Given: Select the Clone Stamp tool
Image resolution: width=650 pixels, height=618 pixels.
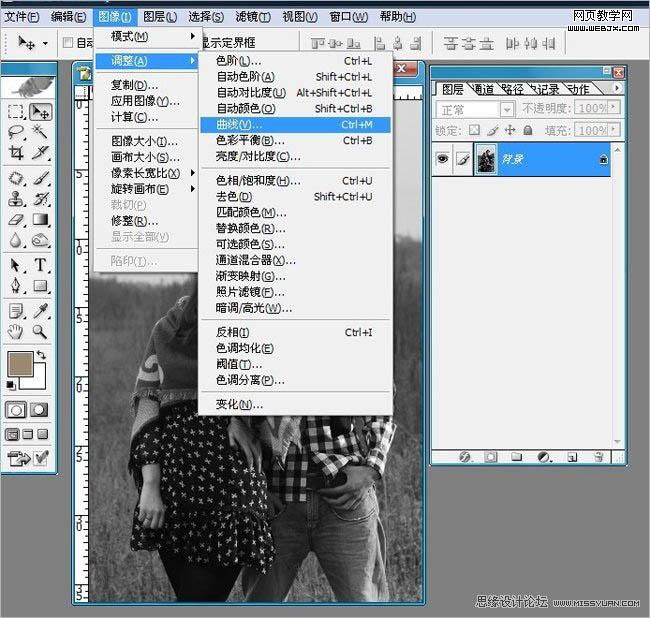Looking at the screenshot, I should pos(16,199).
